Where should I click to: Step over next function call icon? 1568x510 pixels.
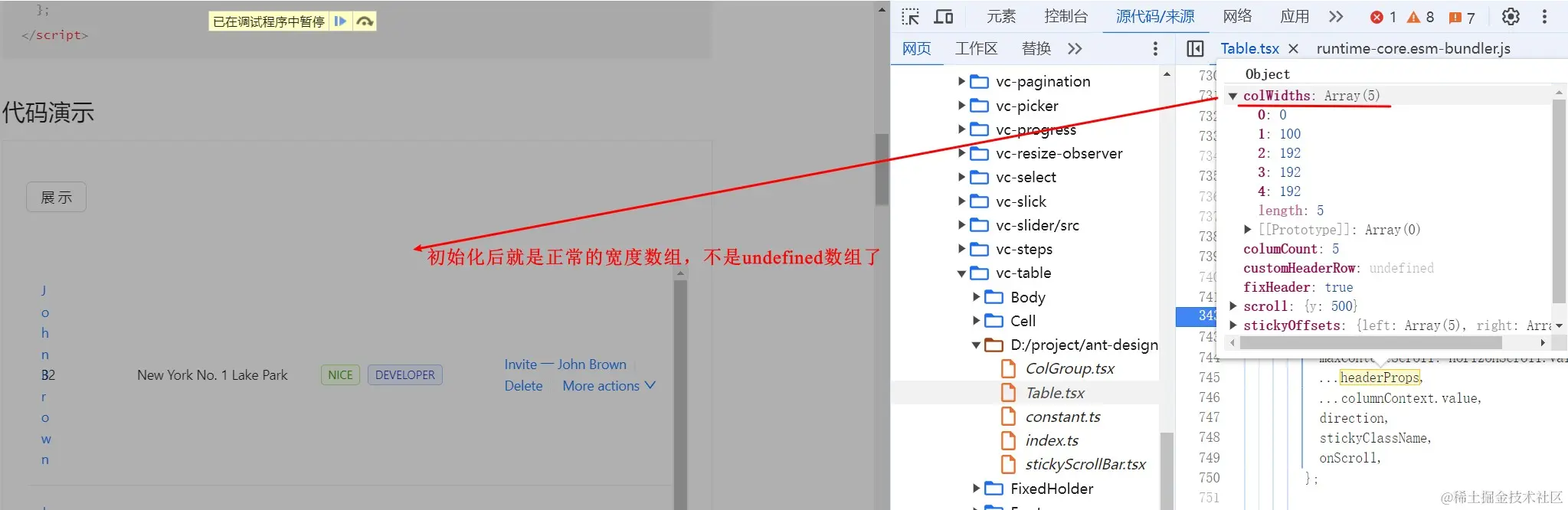pos(365,21)
